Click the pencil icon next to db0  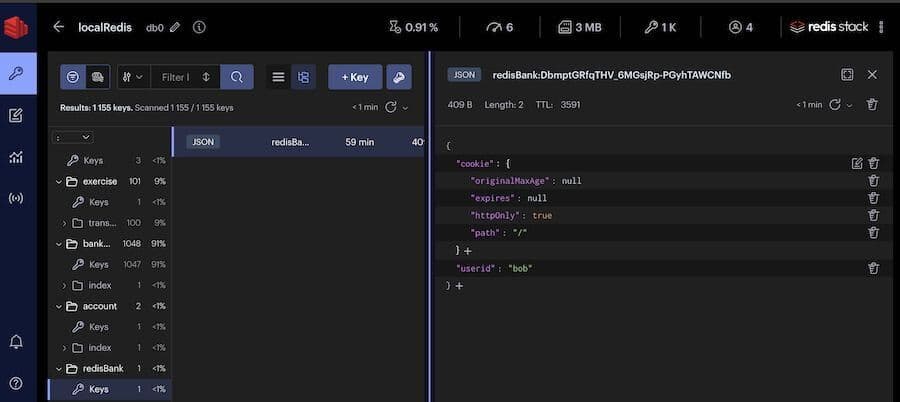click(x=176, y=27)
